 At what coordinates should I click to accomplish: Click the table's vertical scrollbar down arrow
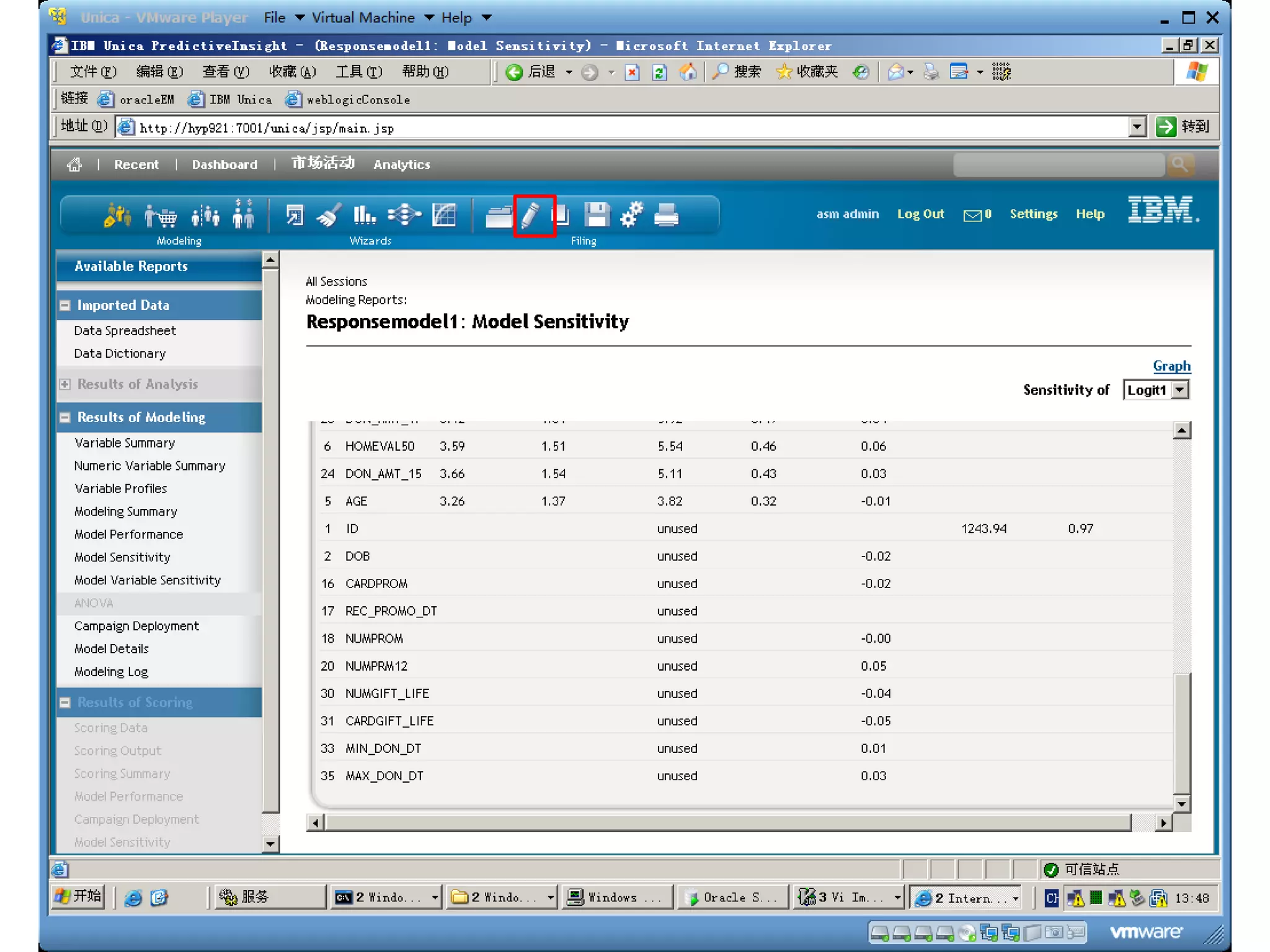(1182, 804)
